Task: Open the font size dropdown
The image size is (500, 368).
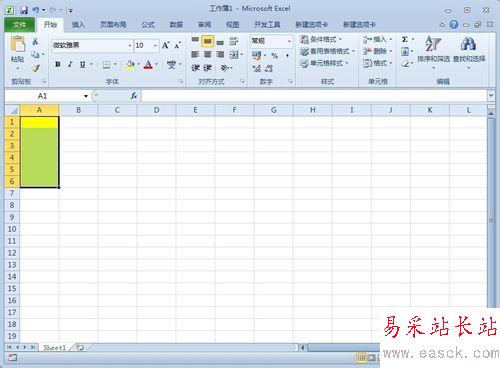Action: point(155,45)
